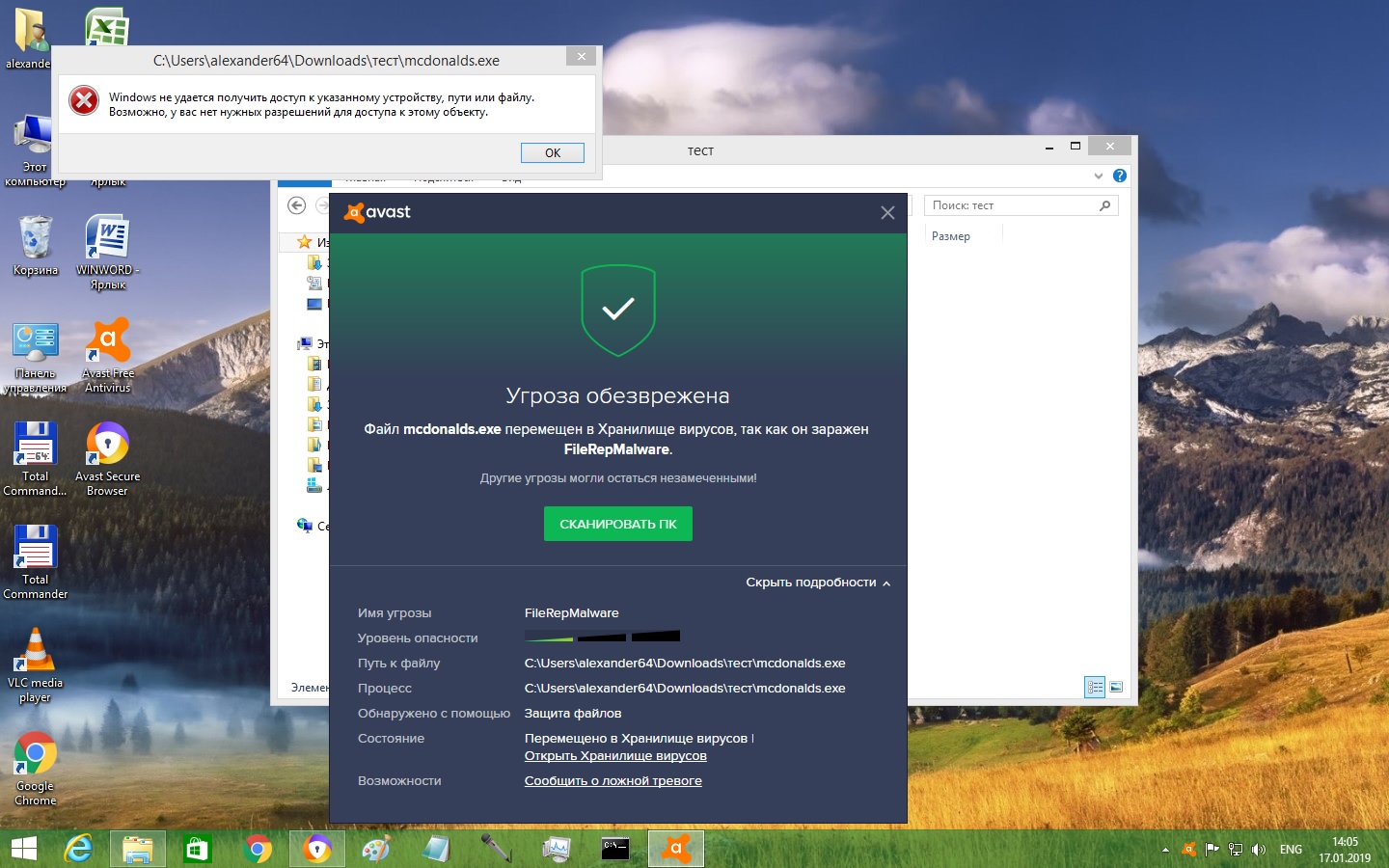Close the mcdonalds.exe error dialog
Image resolution: width=1389 pixels, height=868 pixels.
tap(581, 57)
